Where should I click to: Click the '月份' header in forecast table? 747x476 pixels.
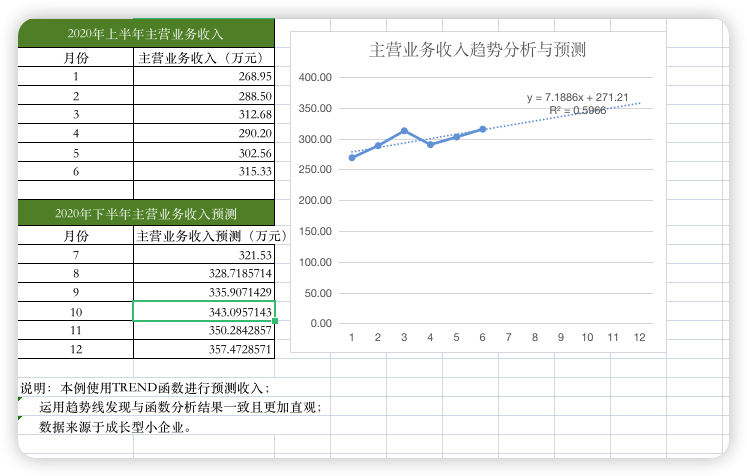pos(76,236)
